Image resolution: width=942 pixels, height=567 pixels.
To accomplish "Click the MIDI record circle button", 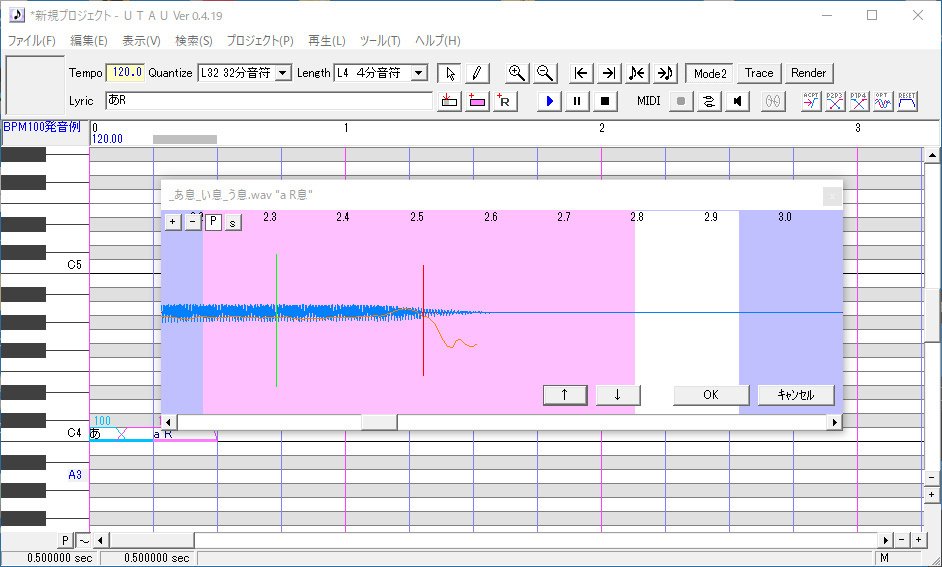I will (x=681, y=101).
